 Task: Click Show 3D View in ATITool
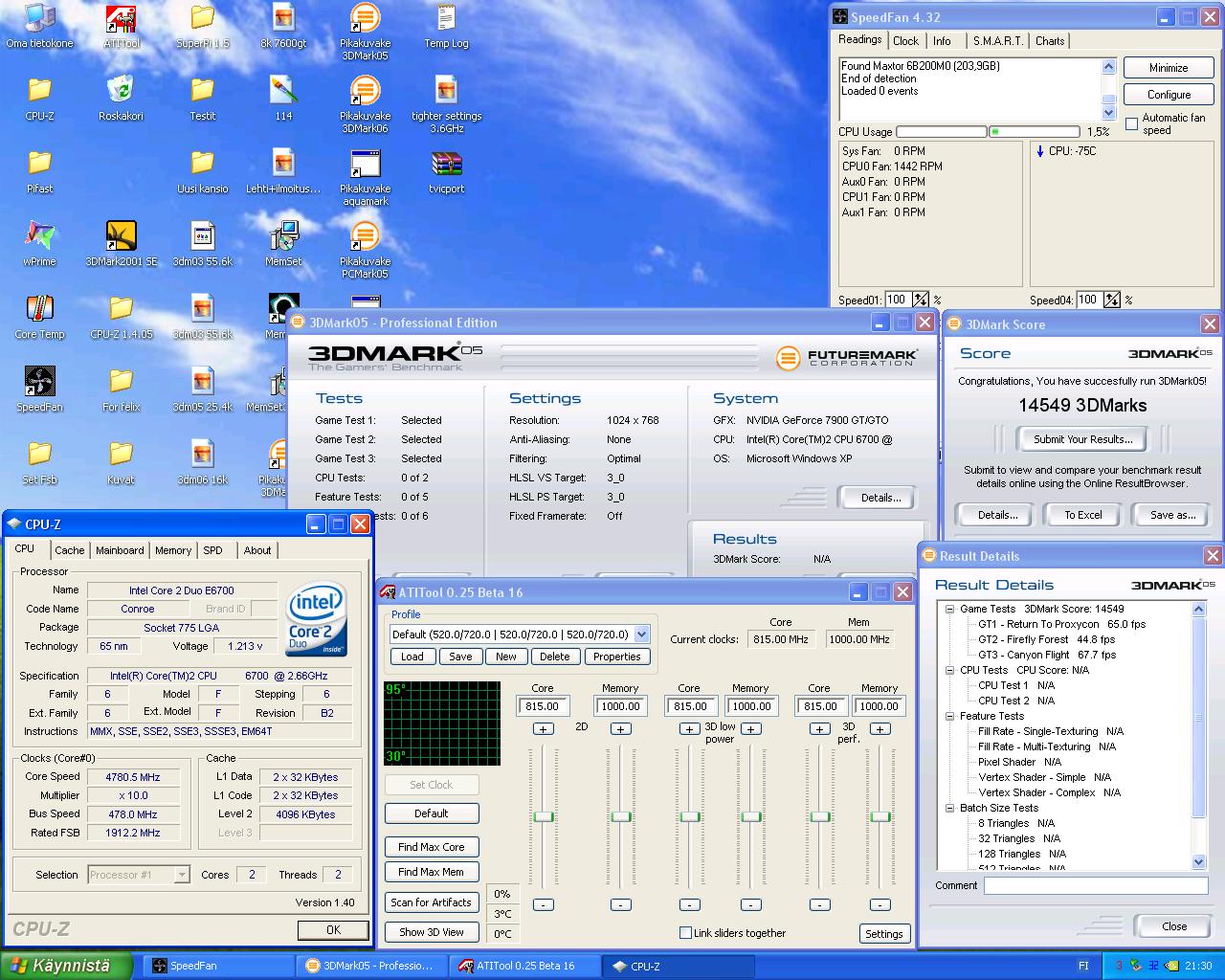pos(432,932)
